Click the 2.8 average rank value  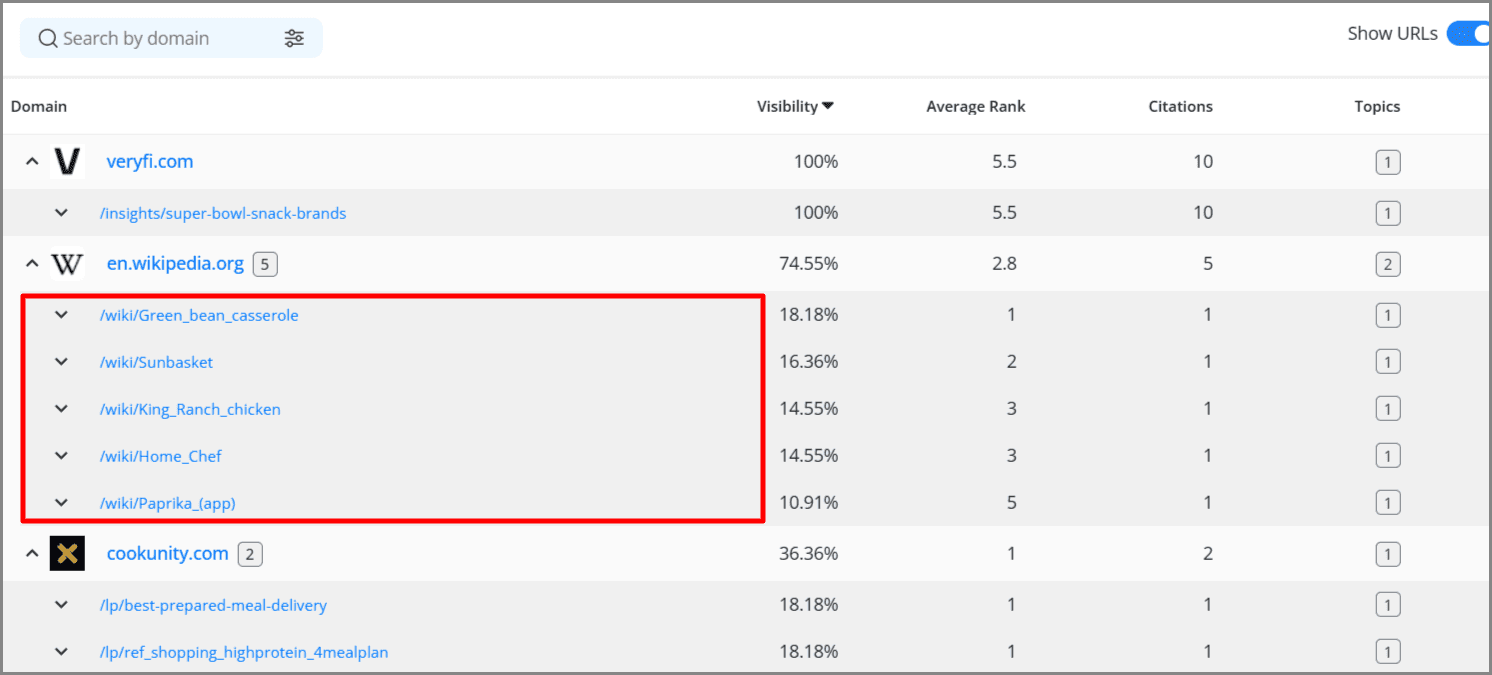tap(1004, 264)
